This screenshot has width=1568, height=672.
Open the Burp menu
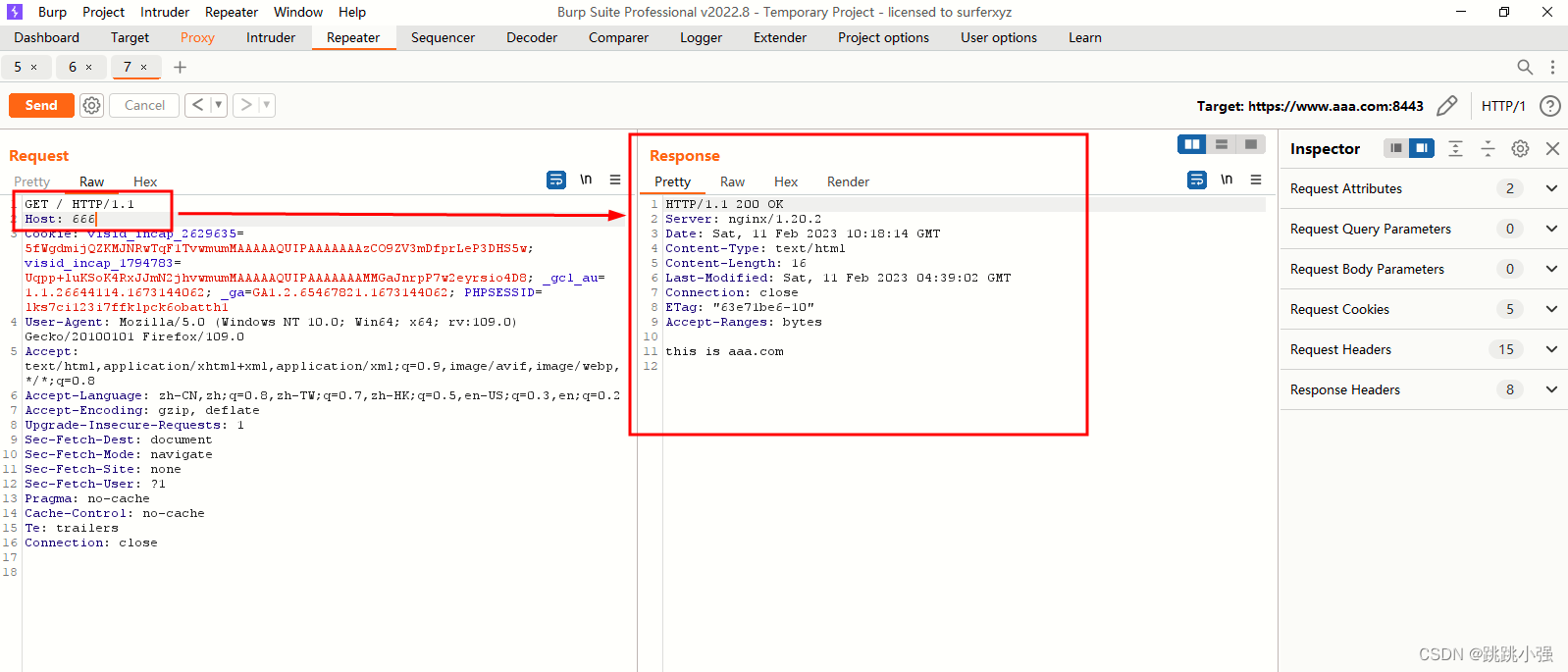pos(52,12)
